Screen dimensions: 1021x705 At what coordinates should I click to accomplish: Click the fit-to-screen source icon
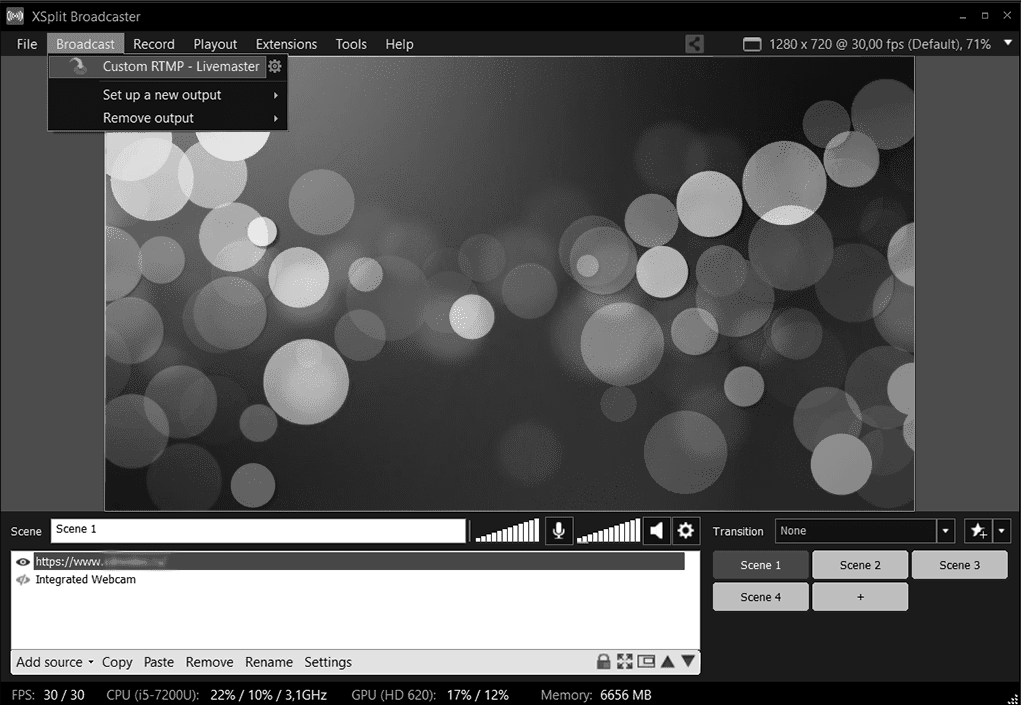(625, 662)
